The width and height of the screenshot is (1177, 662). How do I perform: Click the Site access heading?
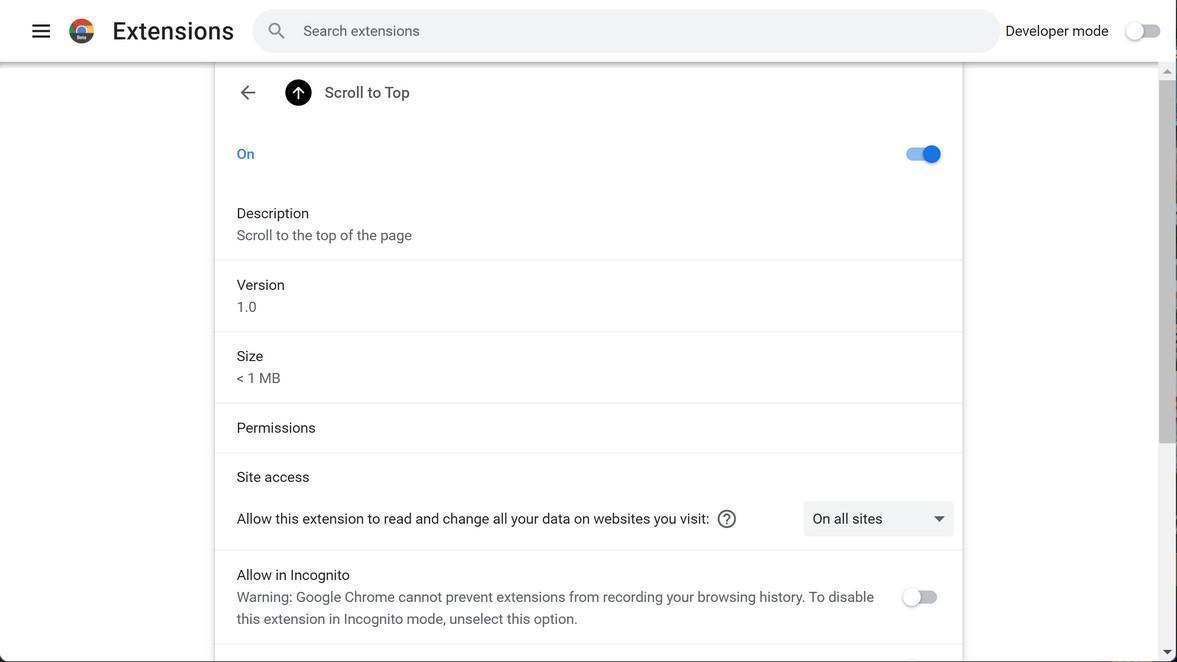point(273,477)
